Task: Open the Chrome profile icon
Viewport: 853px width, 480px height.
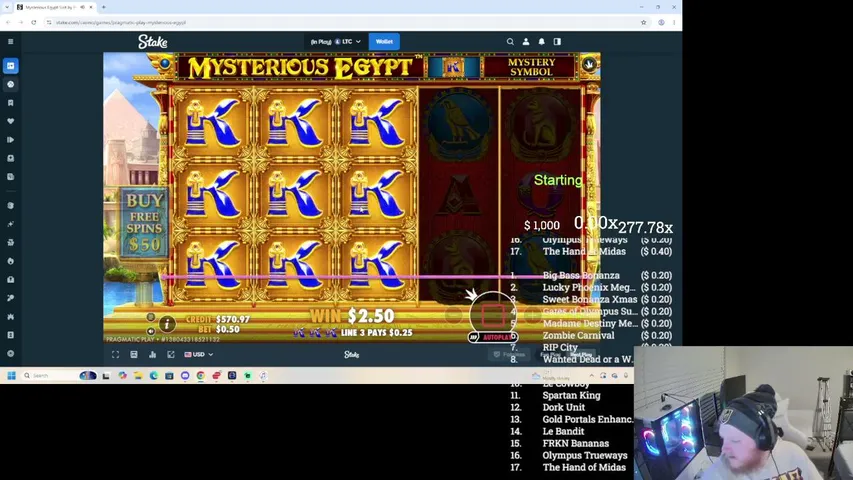Action: [661, 22]
